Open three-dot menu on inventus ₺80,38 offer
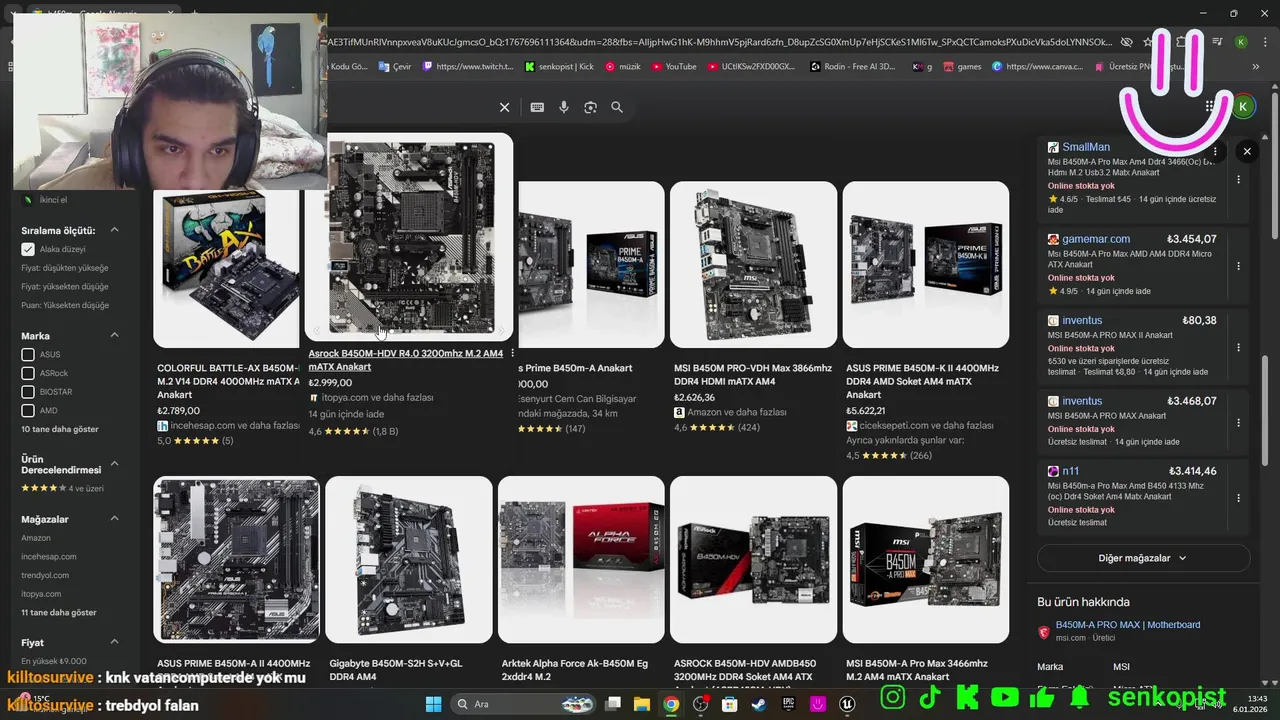This screenshot has height=720, width=1280. coord(1238,347)
